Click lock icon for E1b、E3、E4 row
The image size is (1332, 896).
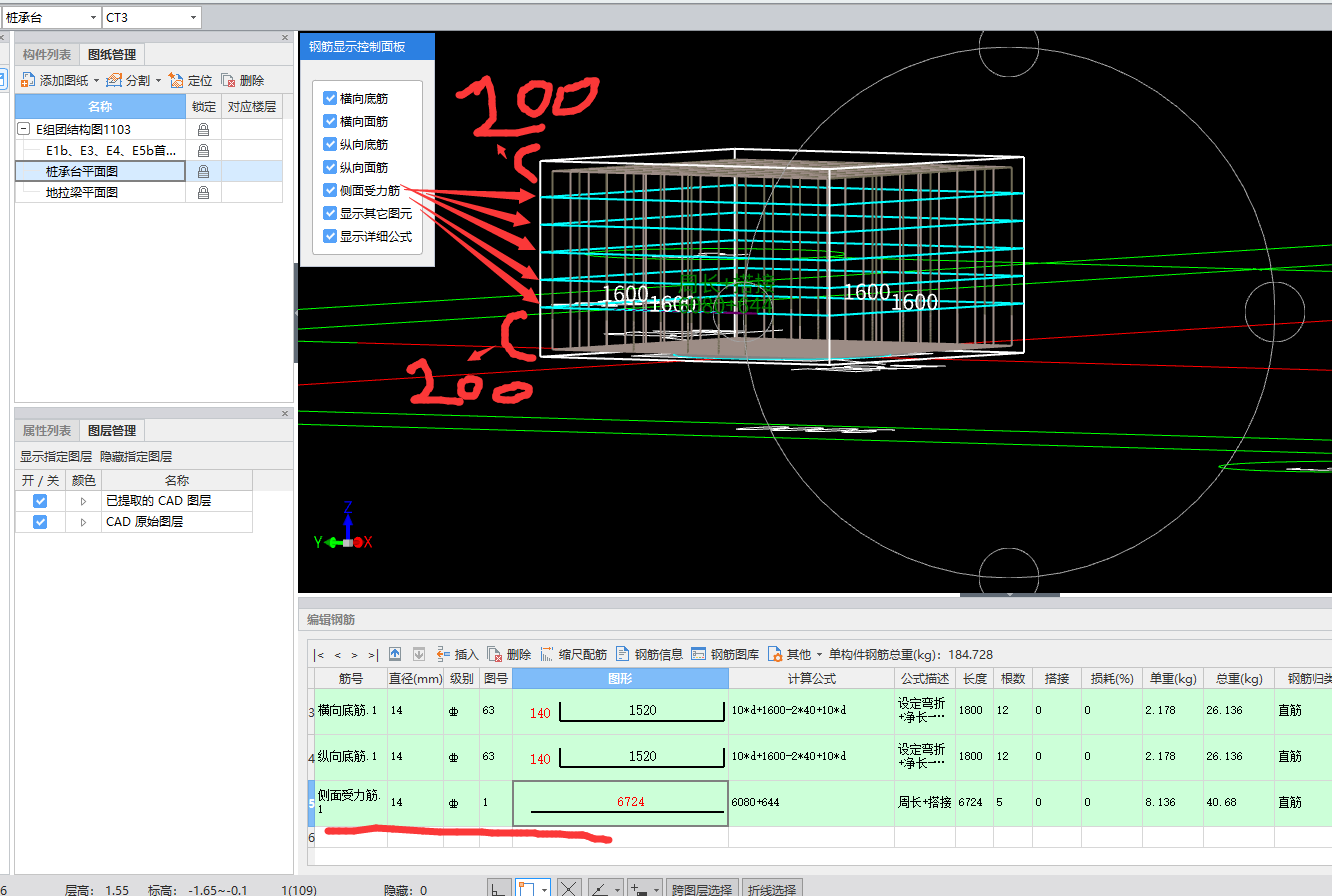click(203, 150)
